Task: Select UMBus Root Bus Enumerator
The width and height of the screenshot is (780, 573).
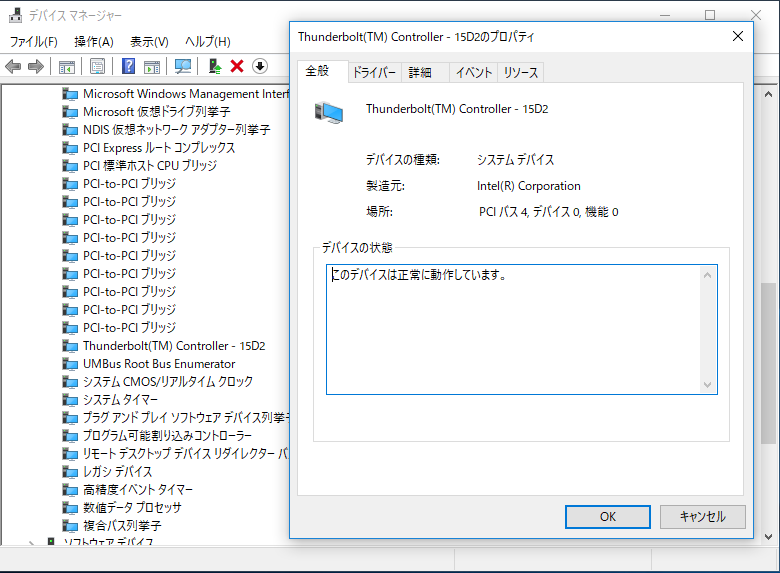Action: coord(159,364)
